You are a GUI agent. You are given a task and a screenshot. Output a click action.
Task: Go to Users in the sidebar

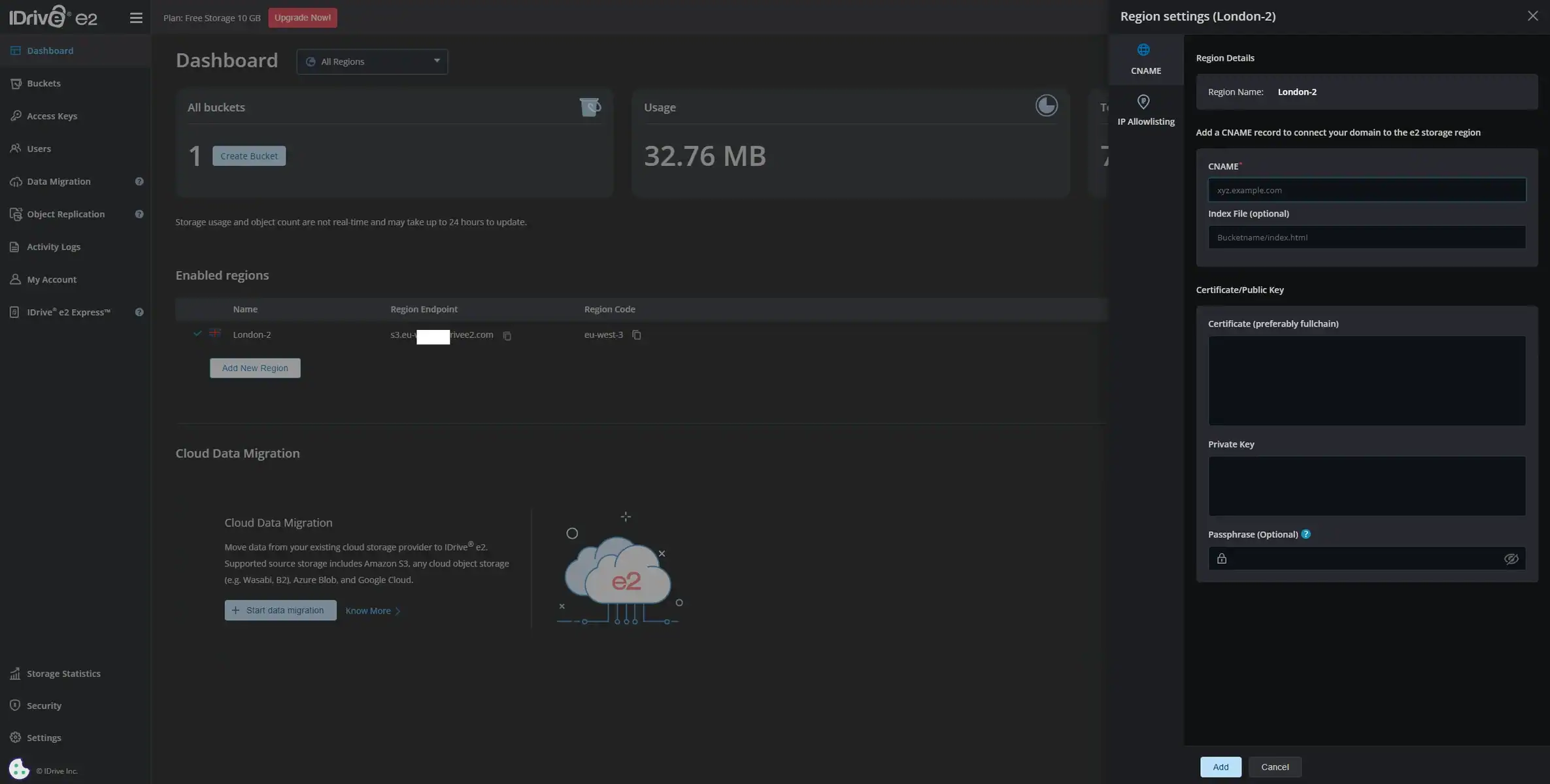coord(75,149)
